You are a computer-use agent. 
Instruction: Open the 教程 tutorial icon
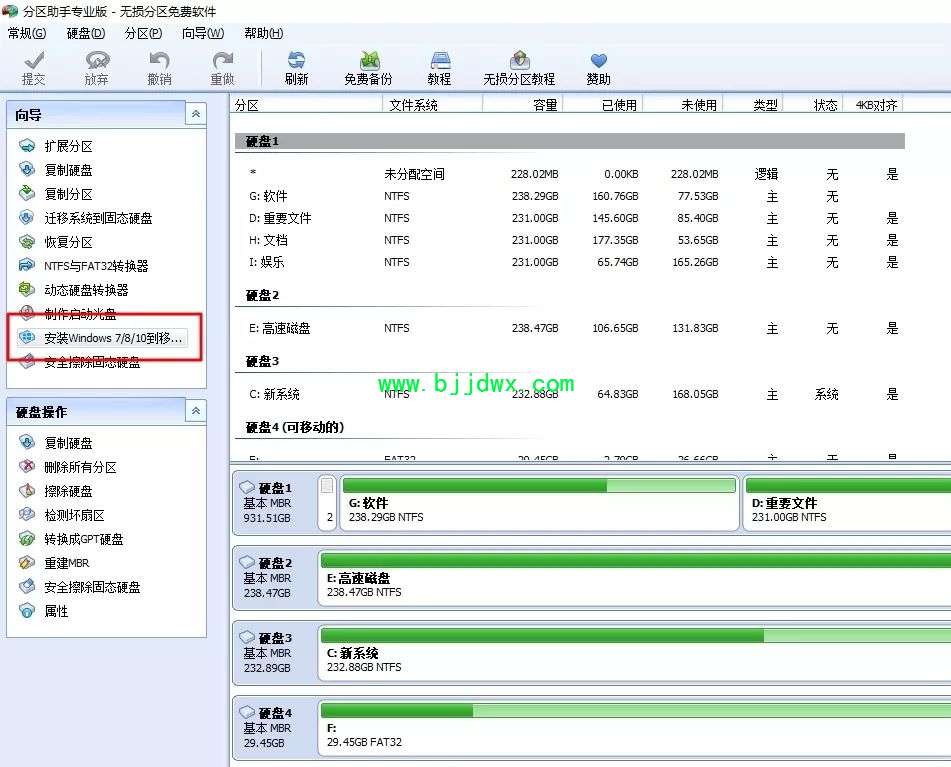pos(439,68)
